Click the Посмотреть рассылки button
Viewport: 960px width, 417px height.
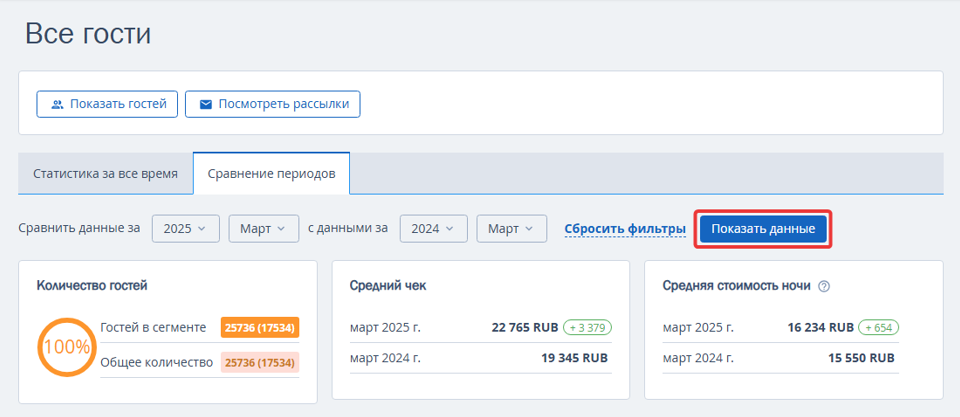pyautogui.click(x=272, y=104)
